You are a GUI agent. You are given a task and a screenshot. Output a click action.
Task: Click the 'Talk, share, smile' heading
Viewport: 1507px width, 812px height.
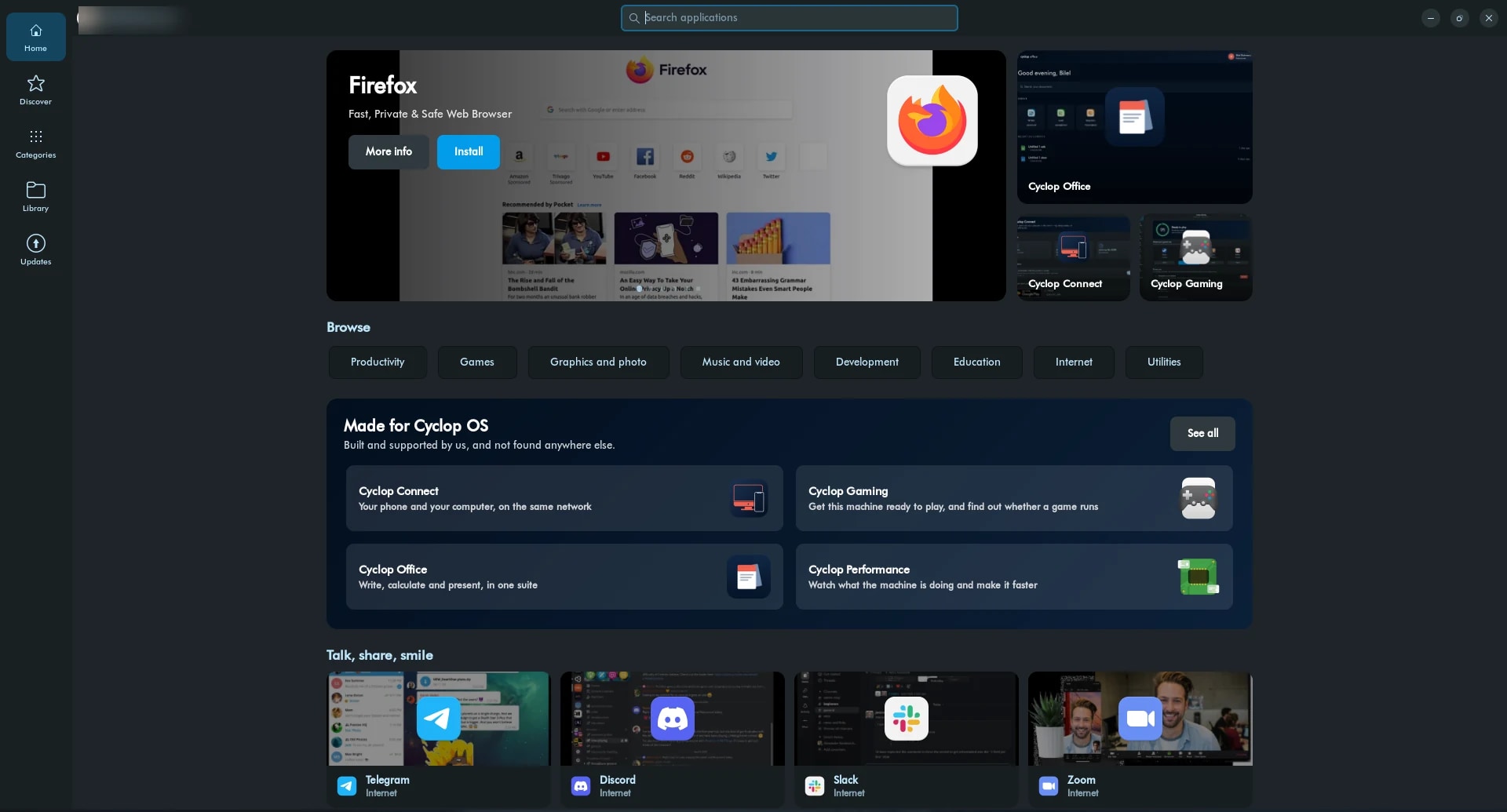(380, 655)
